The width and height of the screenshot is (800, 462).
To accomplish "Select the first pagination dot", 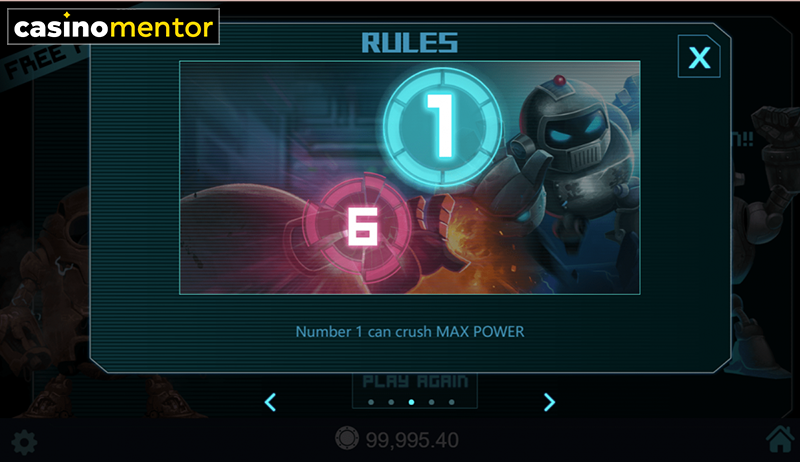I will point(371,402).
